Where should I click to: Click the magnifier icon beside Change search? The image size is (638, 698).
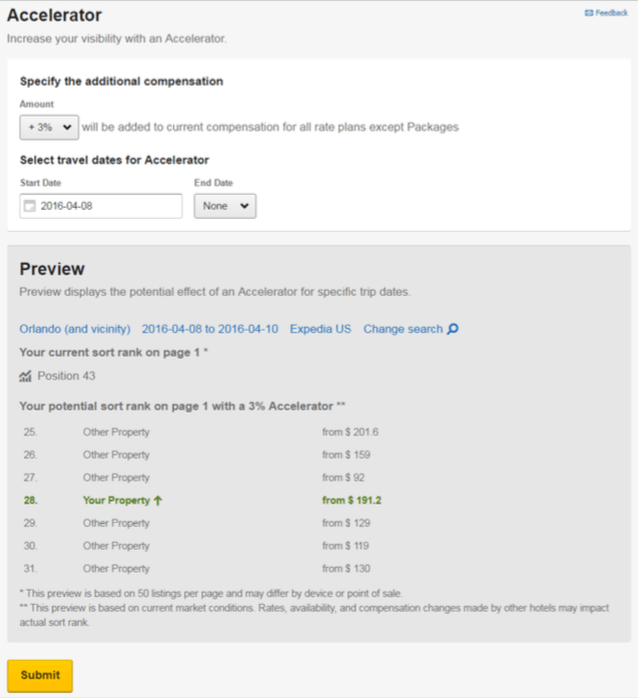453,329
